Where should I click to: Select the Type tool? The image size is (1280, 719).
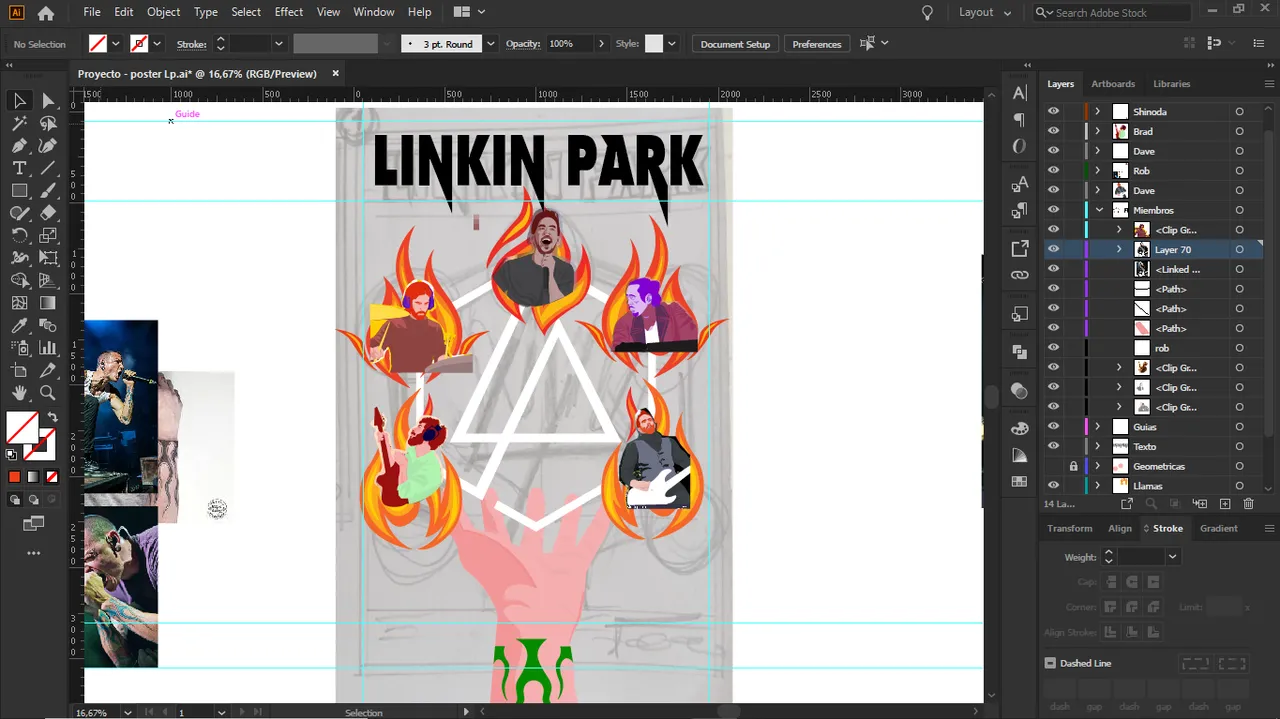point(19,168)
